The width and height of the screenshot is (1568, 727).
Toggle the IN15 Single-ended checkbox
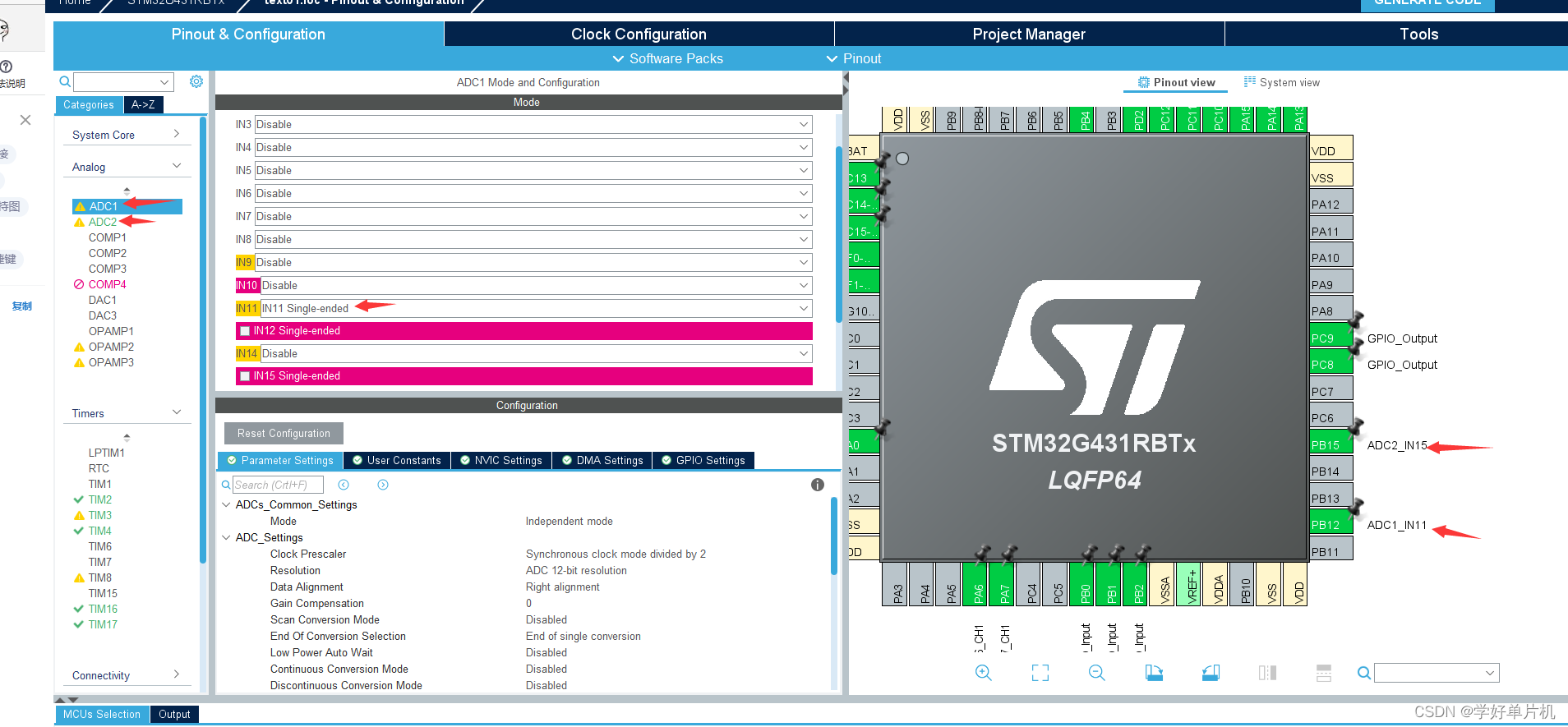point(245,376)
